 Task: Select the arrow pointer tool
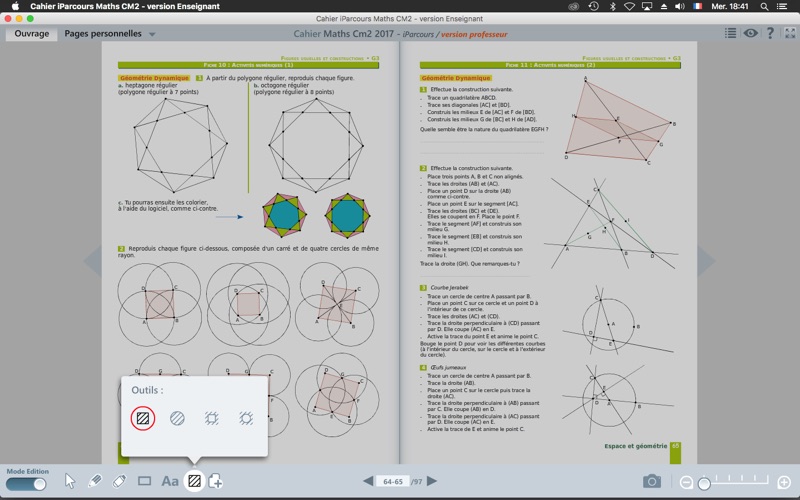click(70, 481)
